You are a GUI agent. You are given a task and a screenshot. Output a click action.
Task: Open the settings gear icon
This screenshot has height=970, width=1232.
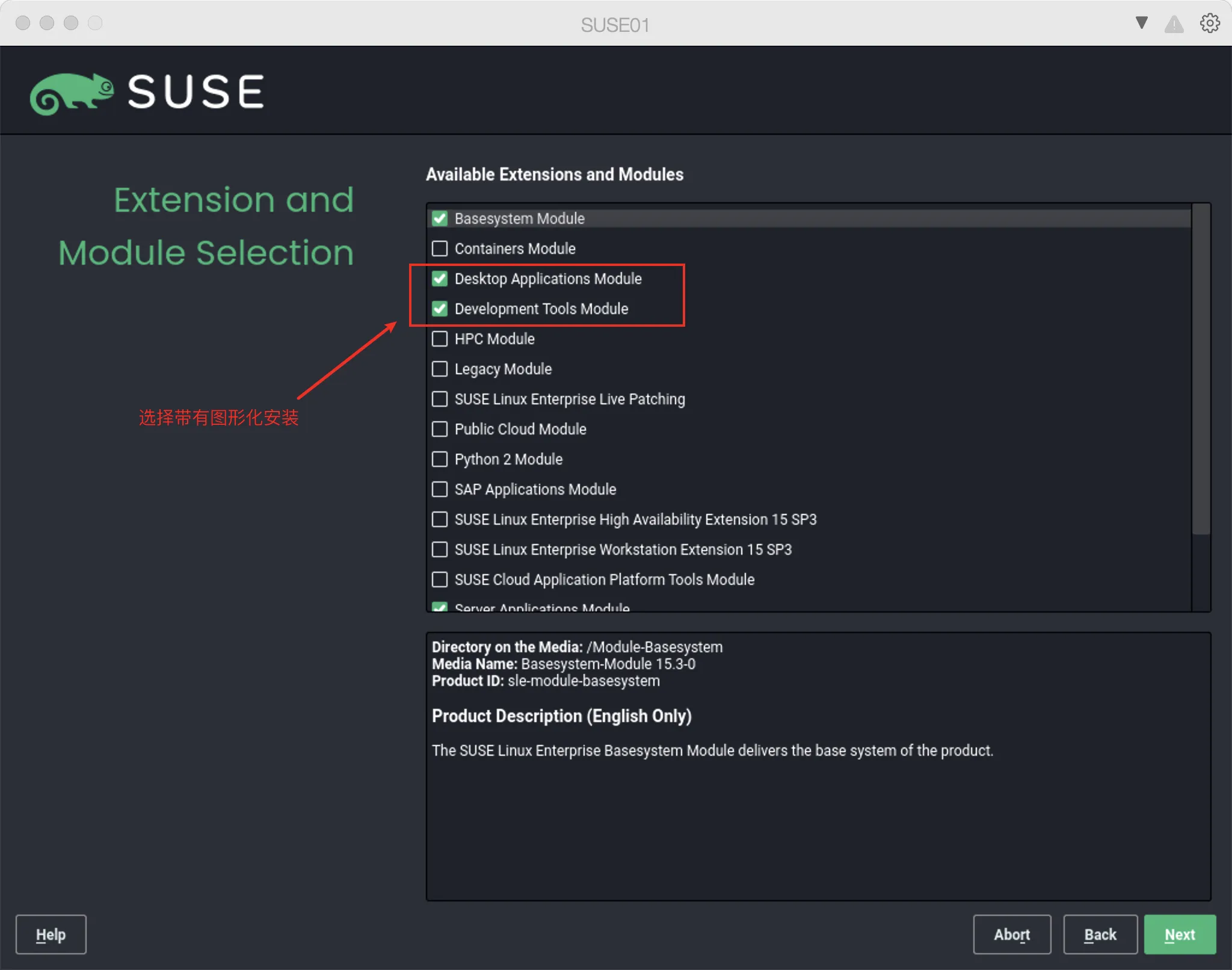tap(1209, 23)
